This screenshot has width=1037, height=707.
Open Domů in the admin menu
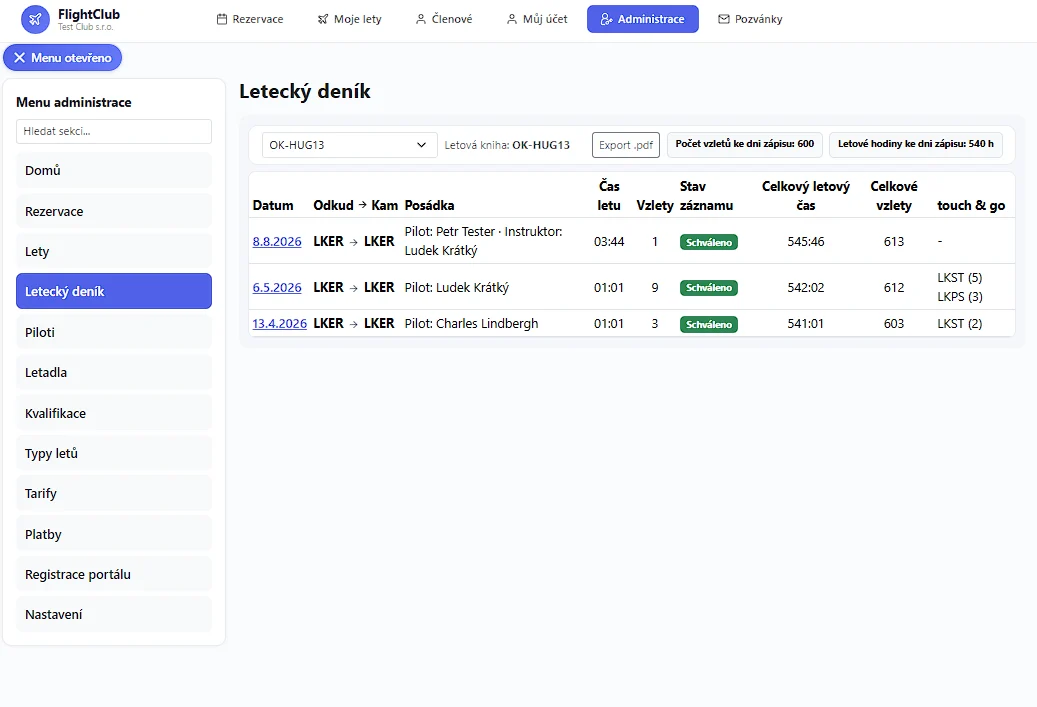pos(114,171)
